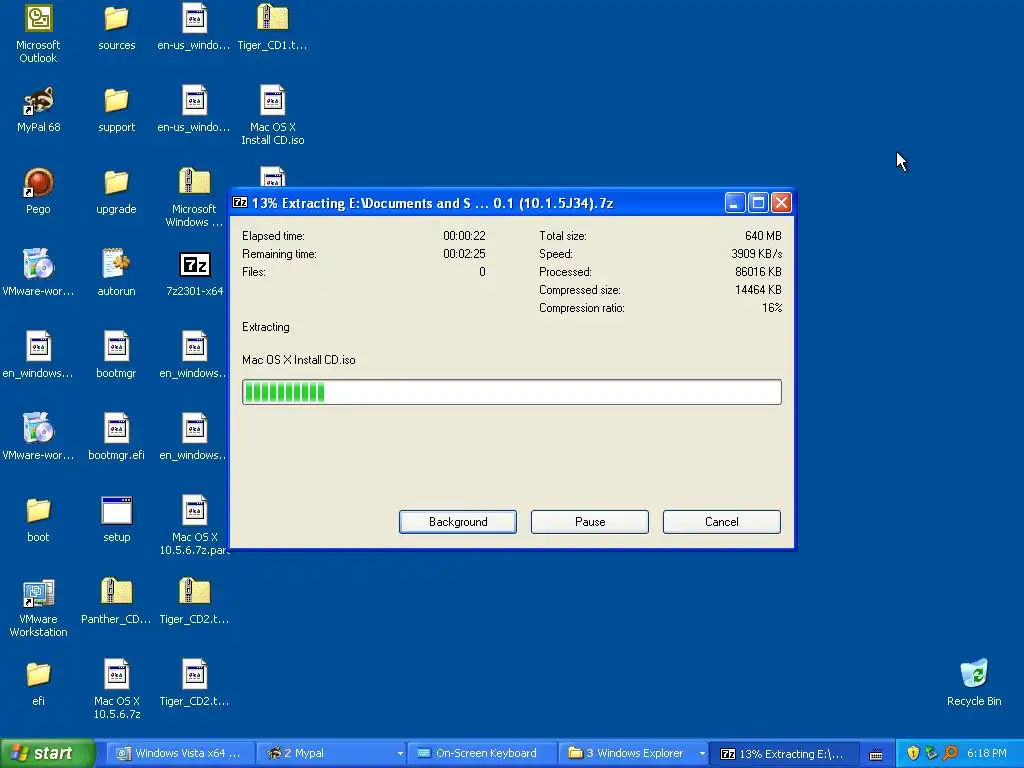Click the Elapsed time value 00:00:22
This screenshot has height=768, width=1024.
click(464, 236)
